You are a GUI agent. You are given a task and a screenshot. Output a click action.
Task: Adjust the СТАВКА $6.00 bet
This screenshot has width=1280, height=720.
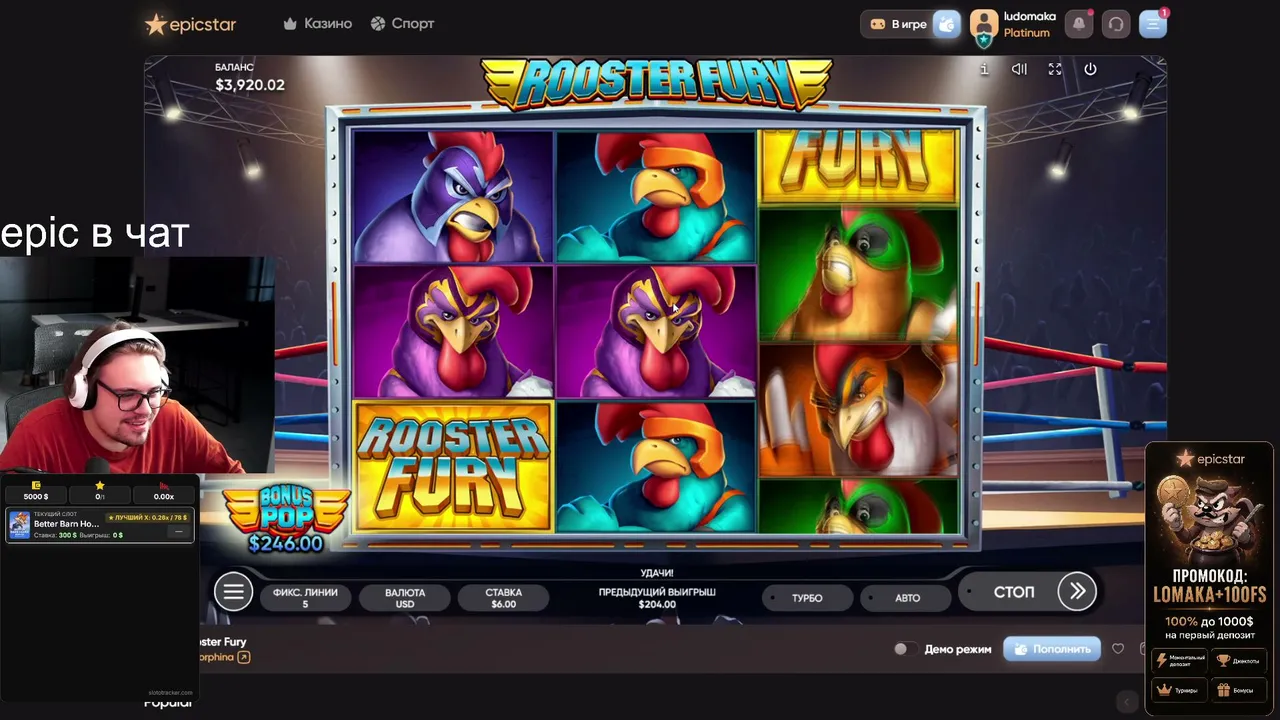tap(504, 598)
